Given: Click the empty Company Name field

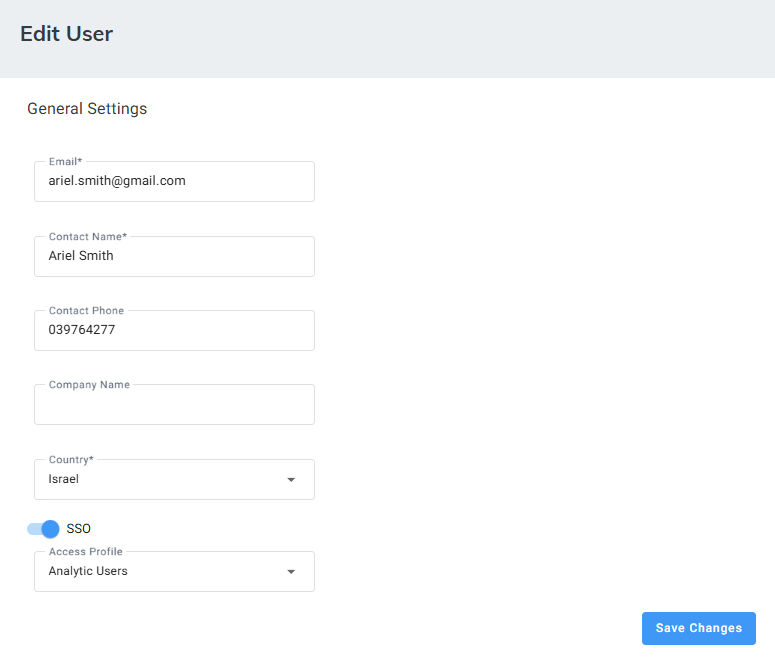Looking at the screenshot, I should (x=174, y=407).
